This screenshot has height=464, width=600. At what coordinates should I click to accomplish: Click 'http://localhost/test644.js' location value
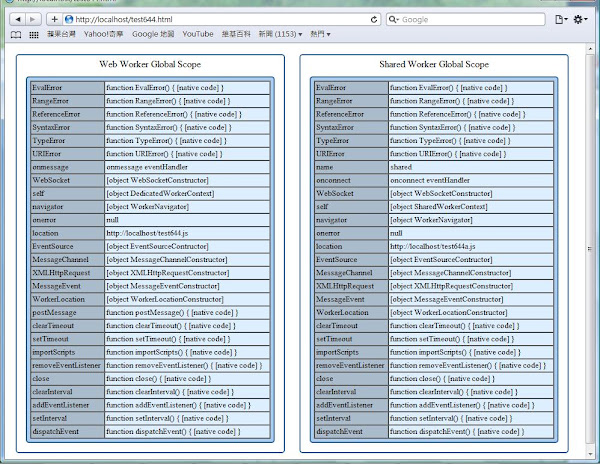(187, 233)
